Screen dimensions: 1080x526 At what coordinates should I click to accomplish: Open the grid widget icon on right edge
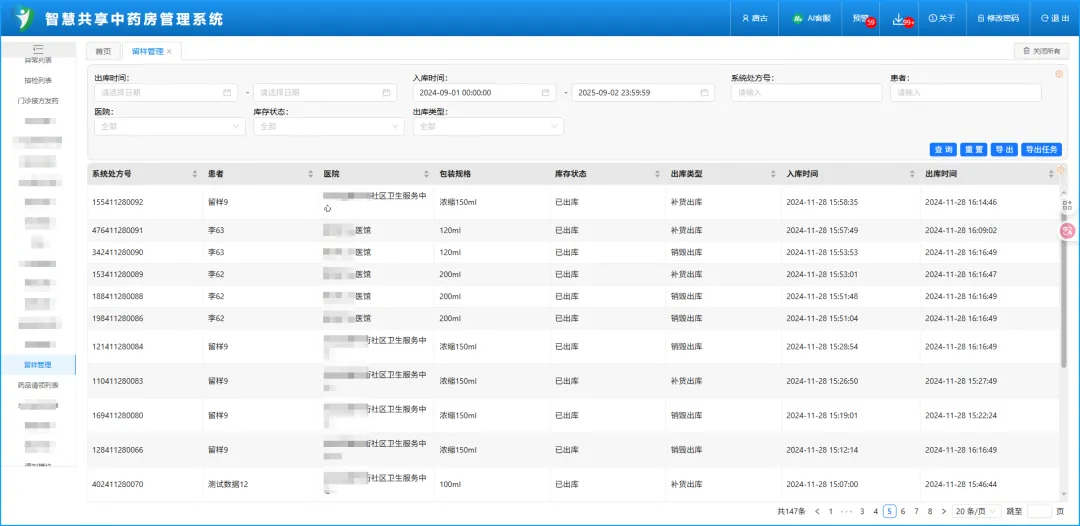1067,205
